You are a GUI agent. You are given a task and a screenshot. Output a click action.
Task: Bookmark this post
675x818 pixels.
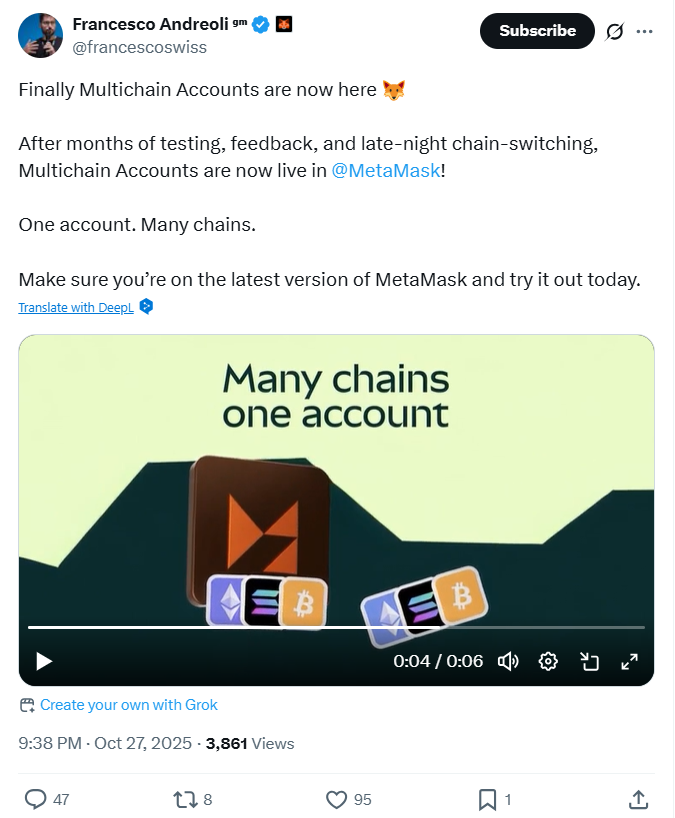(487, 799)
